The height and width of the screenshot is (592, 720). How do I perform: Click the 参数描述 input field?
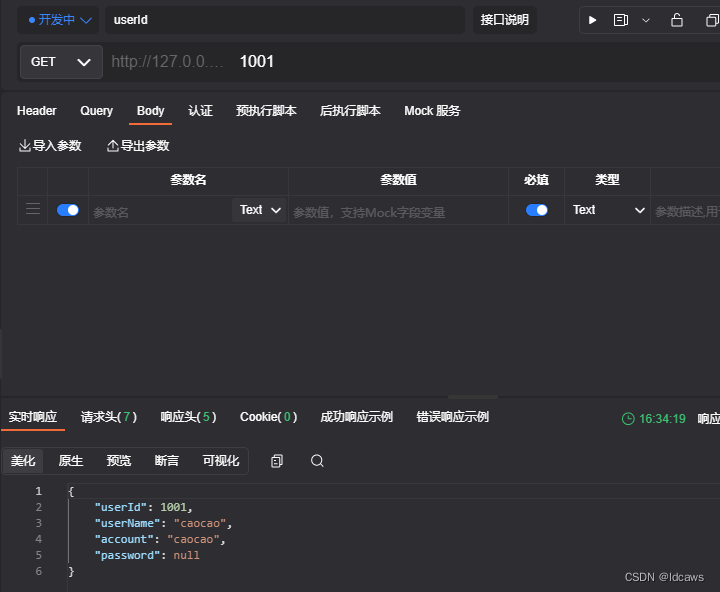click(686, 212)
